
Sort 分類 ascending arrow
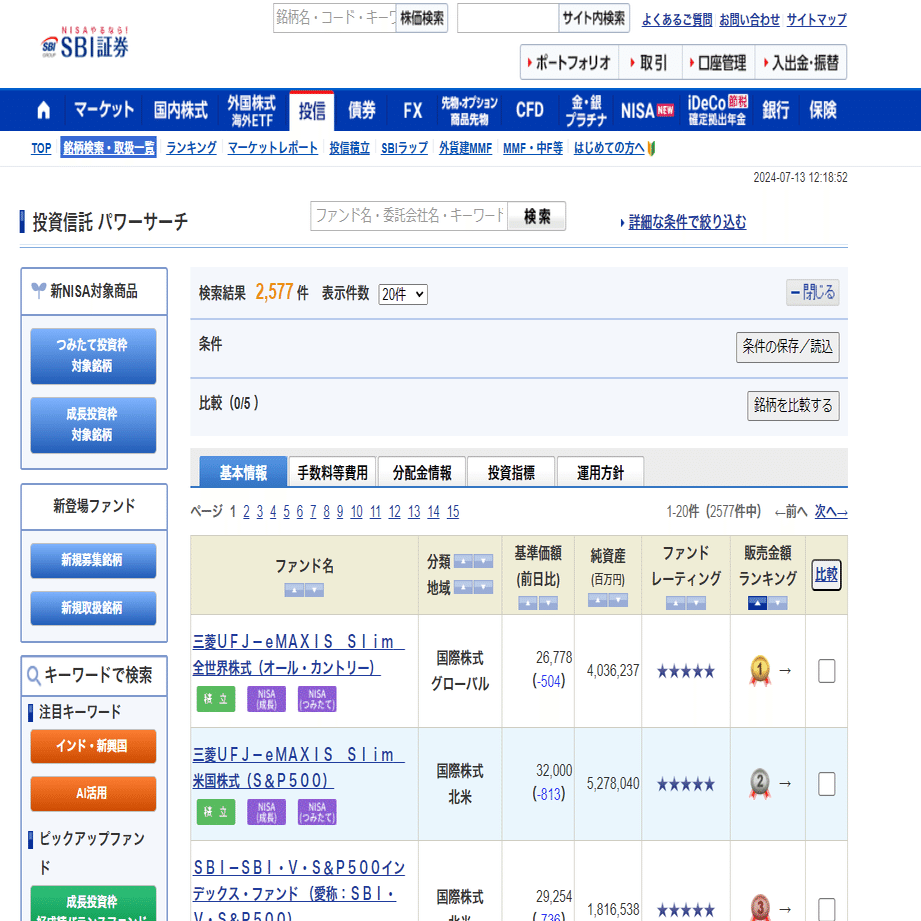[463, 561]
